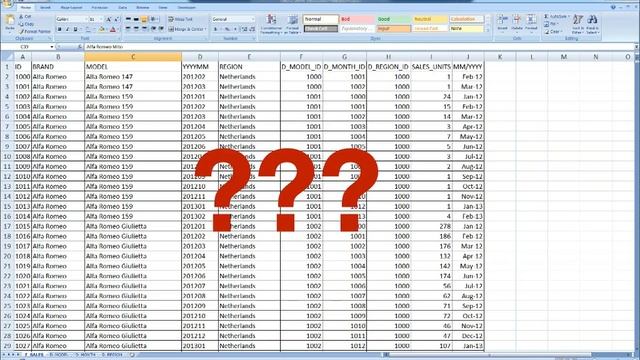
Task: Open the font size dropdown
Action: pos(101,19)
